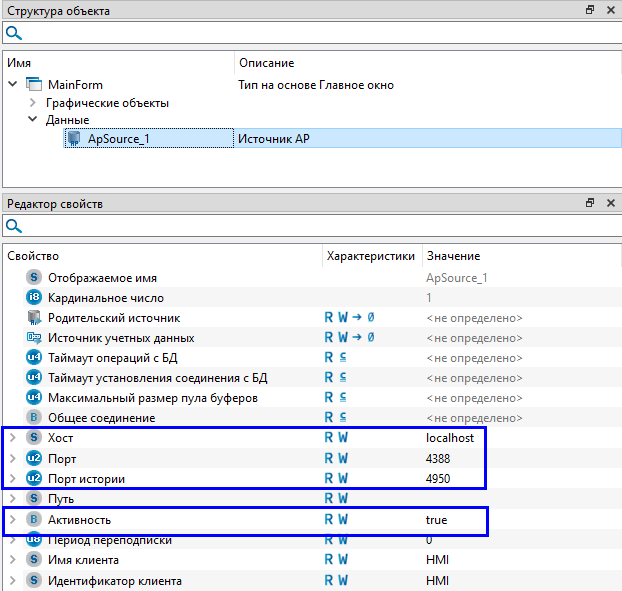Screen dimensions: 622x591
Task: Close the Редактор свойств panel
Action: [609, 203]
